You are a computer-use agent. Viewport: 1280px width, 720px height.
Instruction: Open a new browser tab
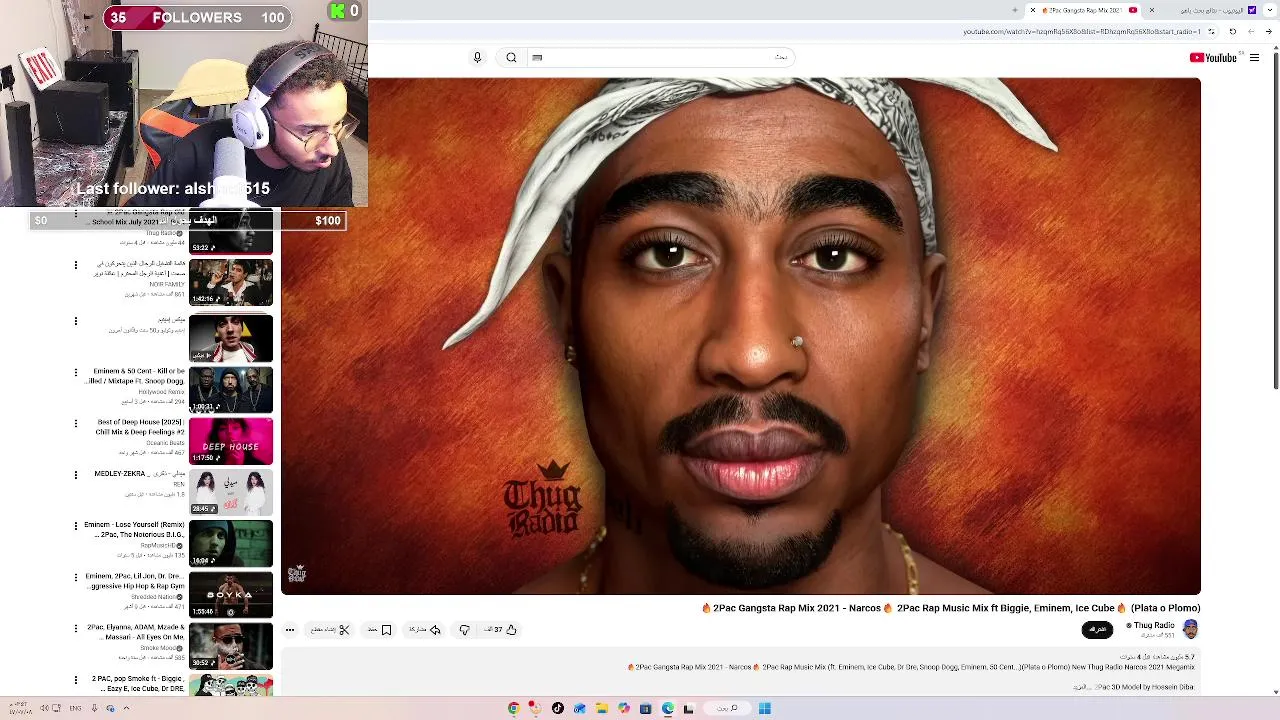(x=1015, y=10)
